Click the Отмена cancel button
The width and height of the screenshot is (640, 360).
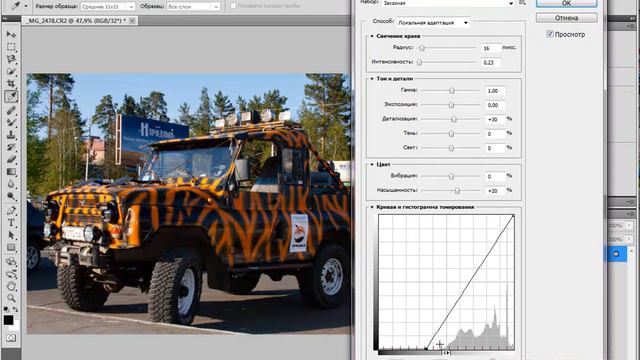coord(567,18)
